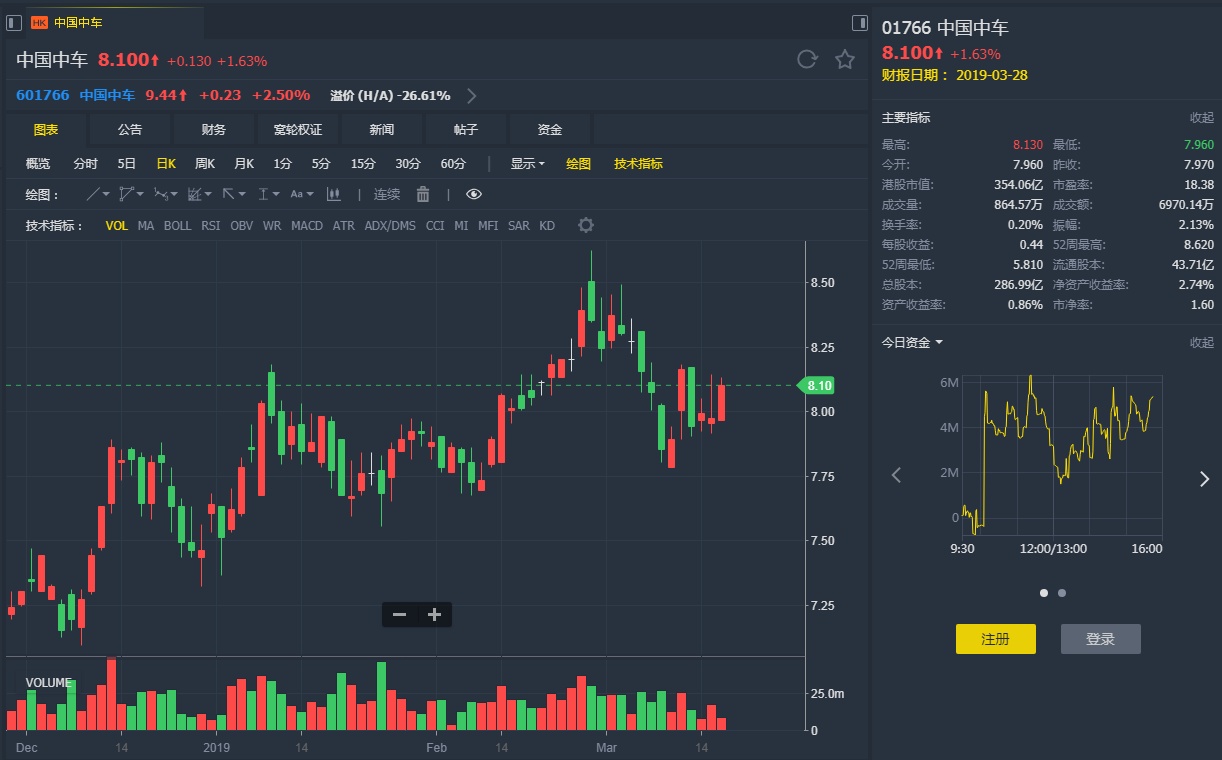
Task: Click the 8.10 current price marker
Action: [x=816, y=385]
